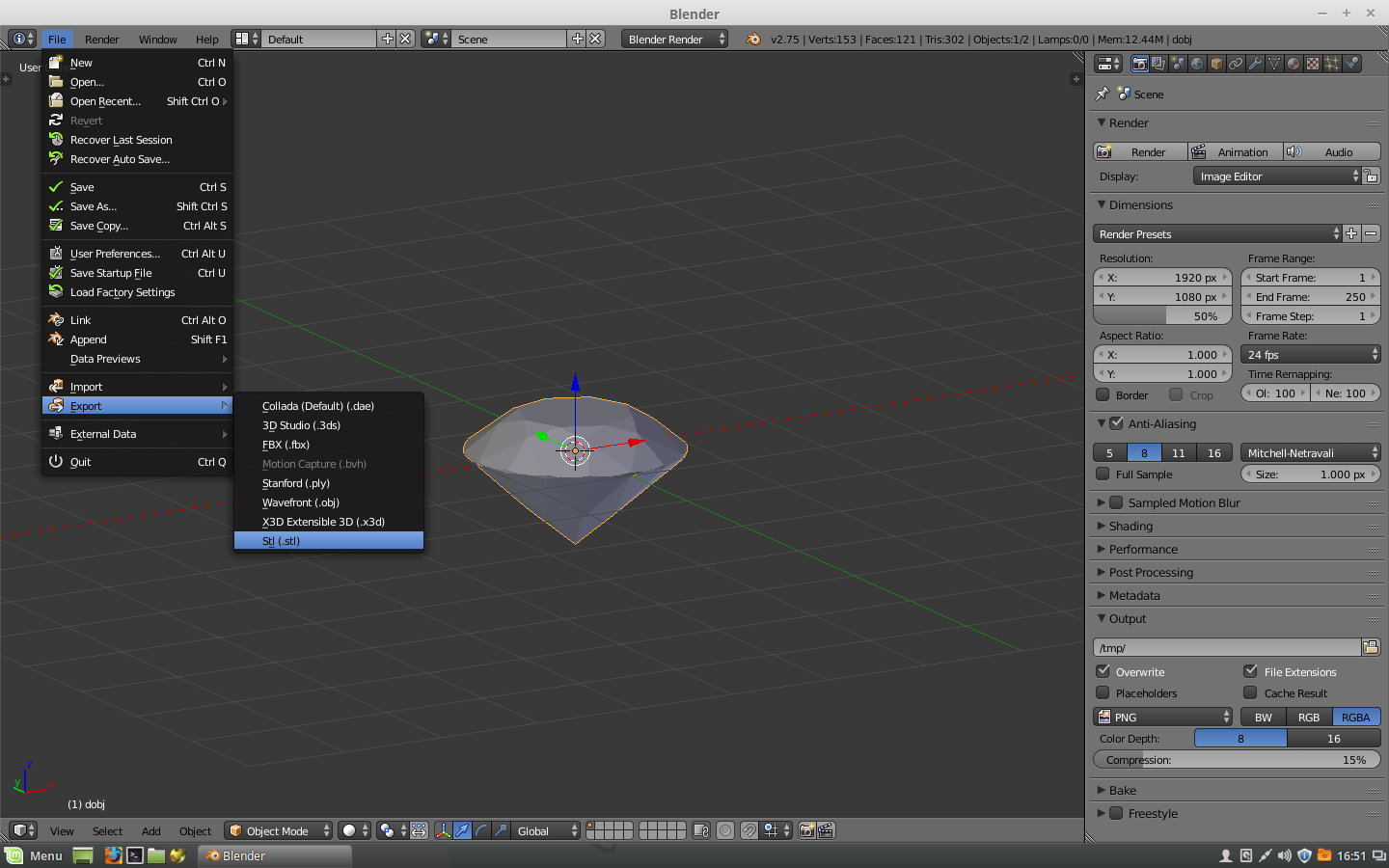Open the Global orientation dropdown
The width and height of the screenshot is (1389, 868).
point(546,830)
